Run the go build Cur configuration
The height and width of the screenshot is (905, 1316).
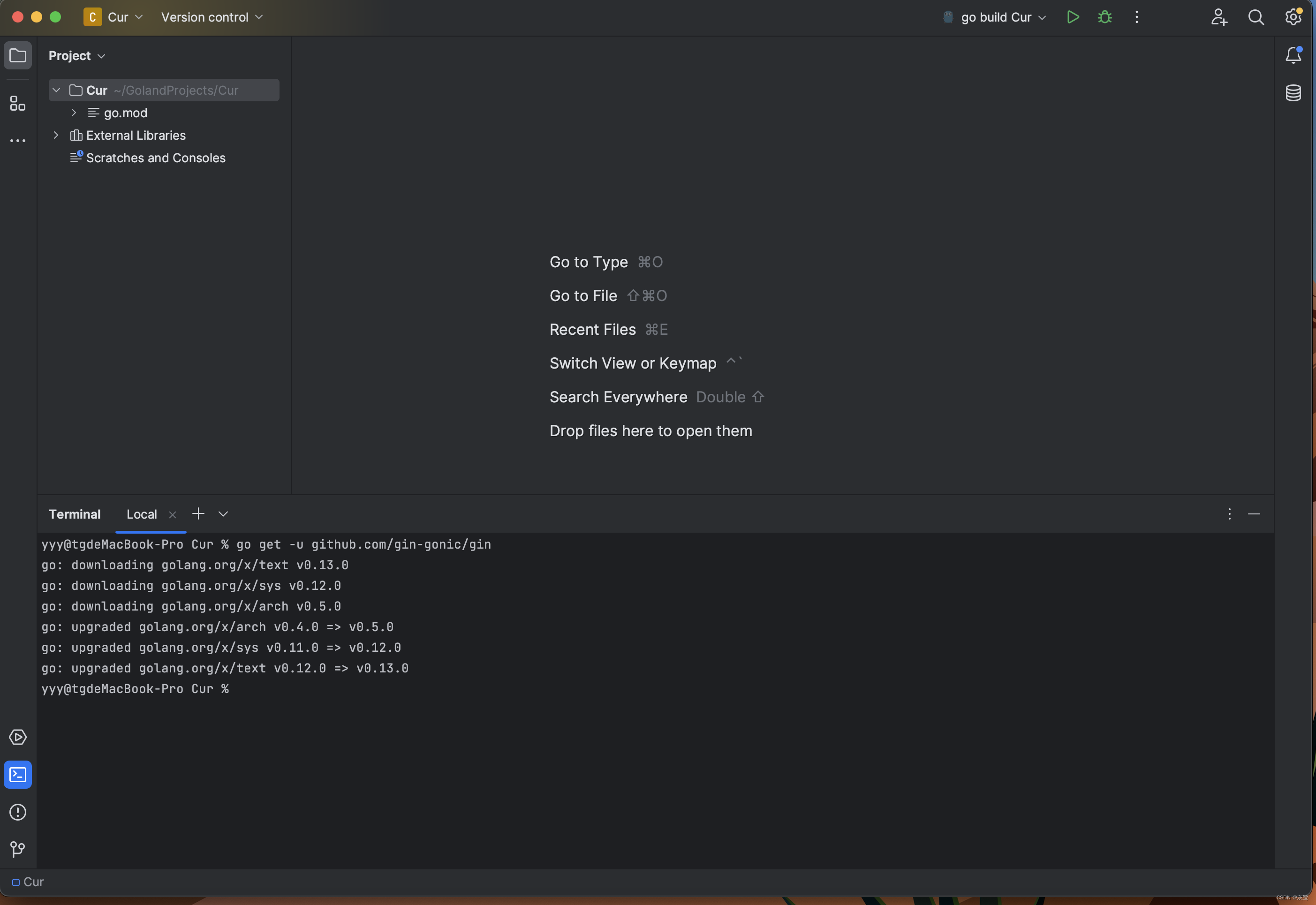click(1072, 17)
